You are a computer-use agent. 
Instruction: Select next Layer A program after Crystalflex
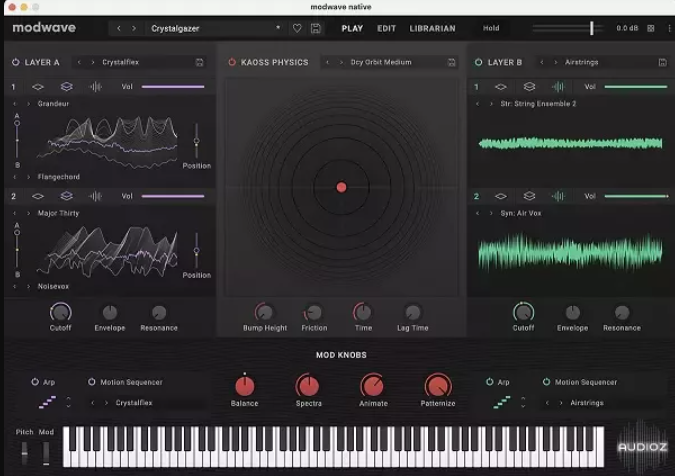(x=93, y=62)
